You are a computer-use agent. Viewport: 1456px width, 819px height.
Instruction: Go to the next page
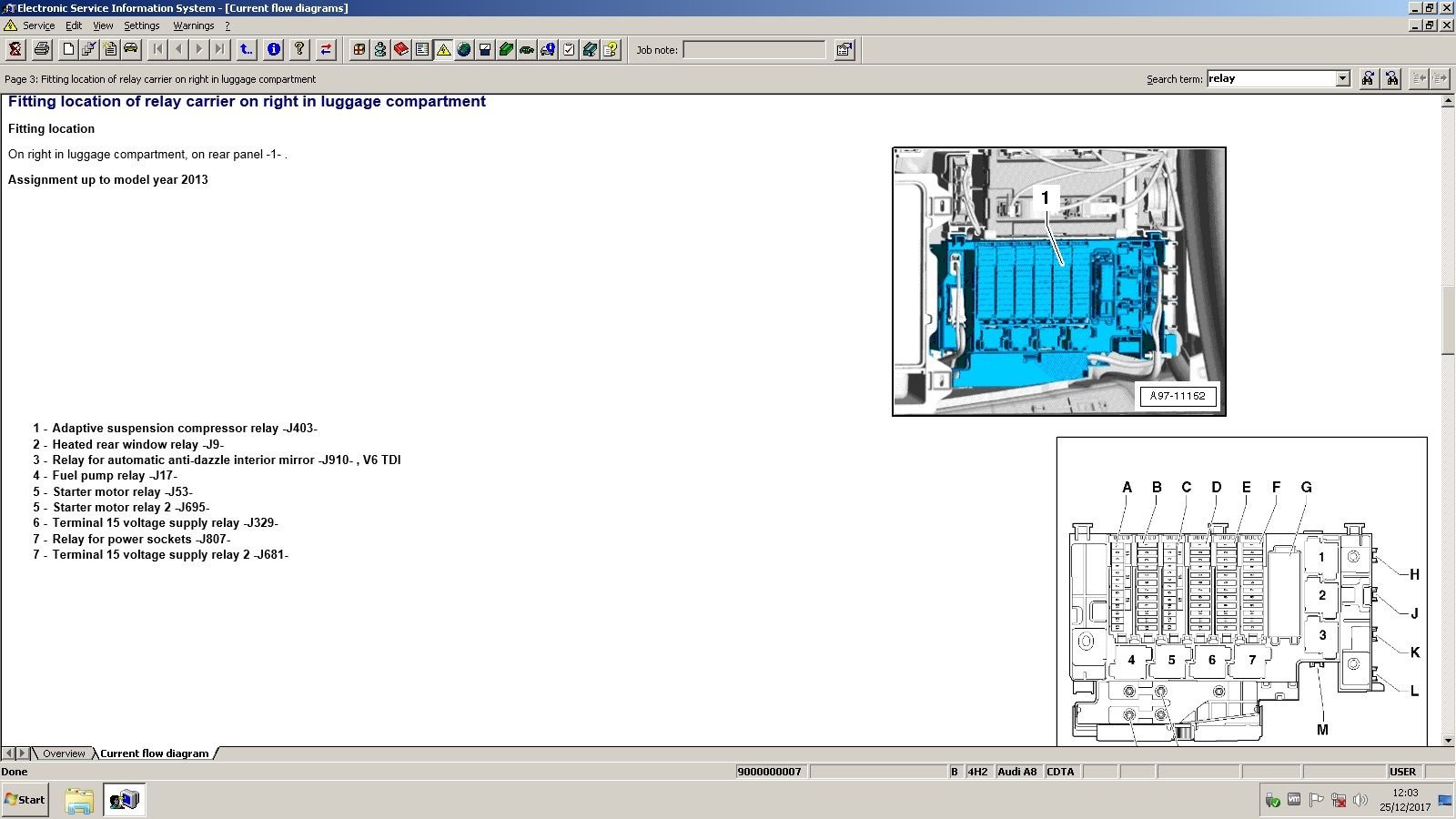pyautogui.click(x=198, y=50)
